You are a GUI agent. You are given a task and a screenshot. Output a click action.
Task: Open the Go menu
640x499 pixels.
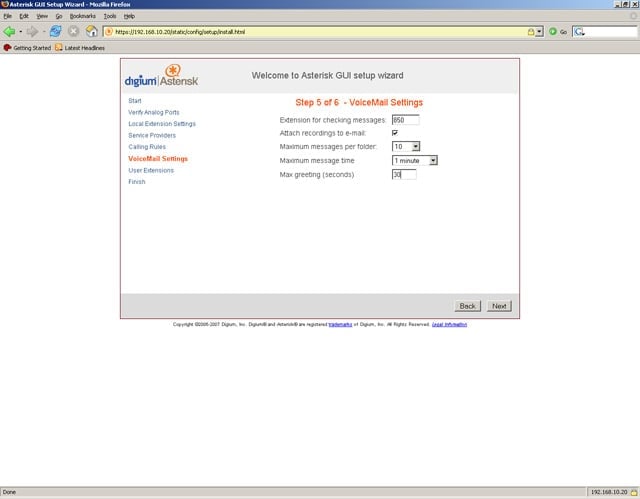(59, 16)
